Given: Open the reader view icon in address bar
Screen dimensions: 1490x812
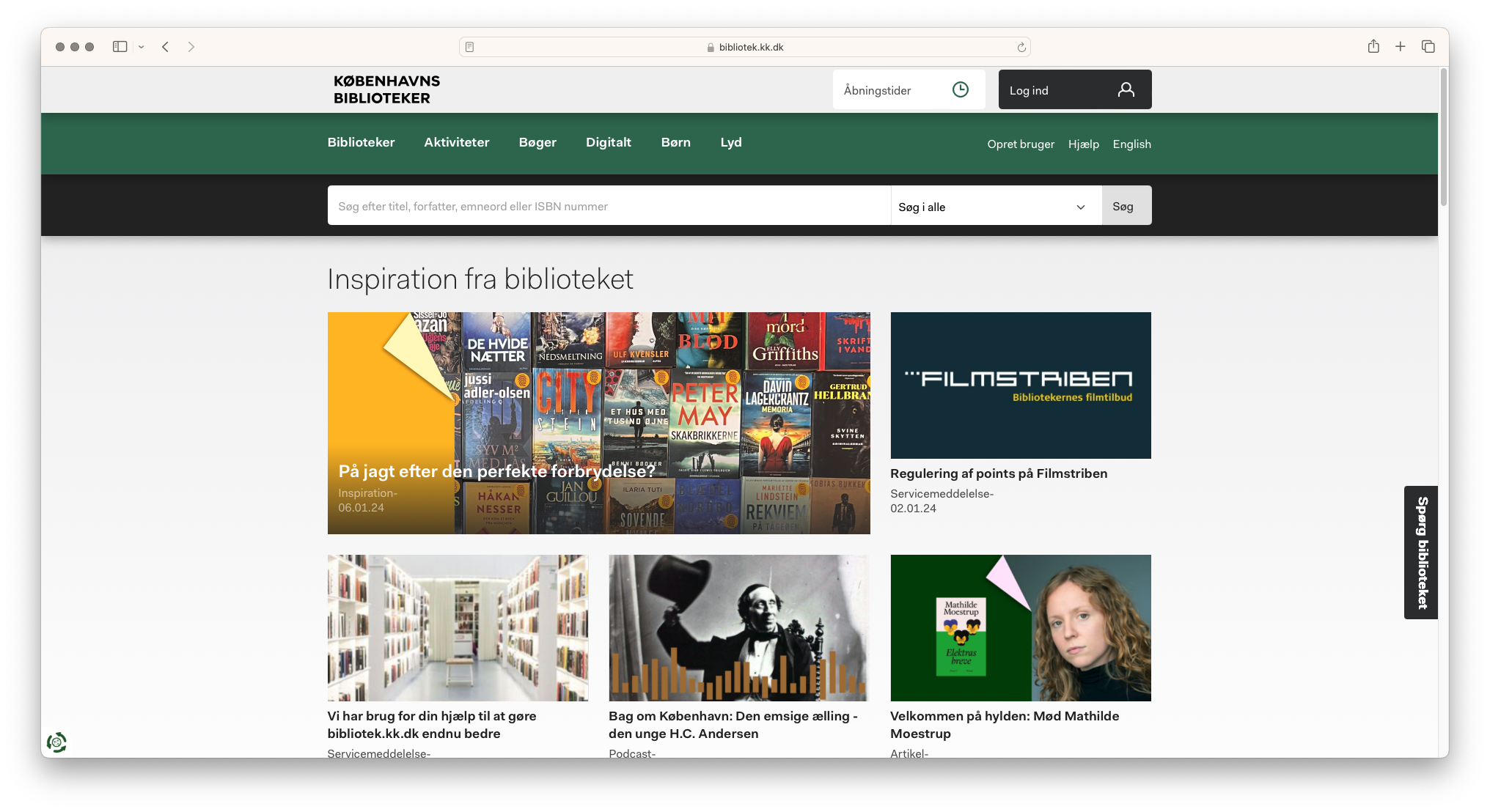Looking at the screenshot, I should point(470,47).
